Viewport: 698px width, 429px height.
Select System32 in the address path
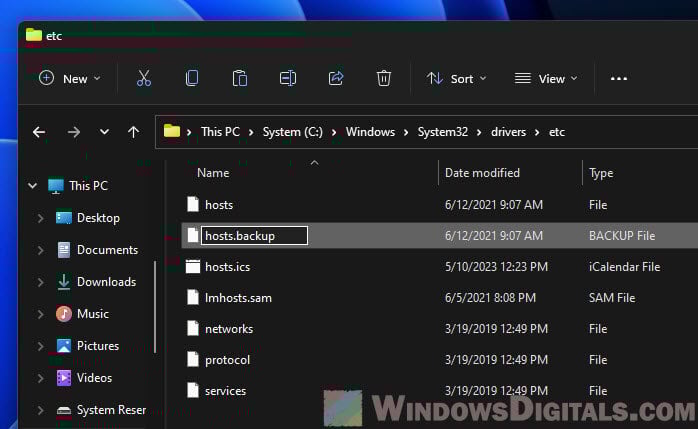[x=442, y=132]
